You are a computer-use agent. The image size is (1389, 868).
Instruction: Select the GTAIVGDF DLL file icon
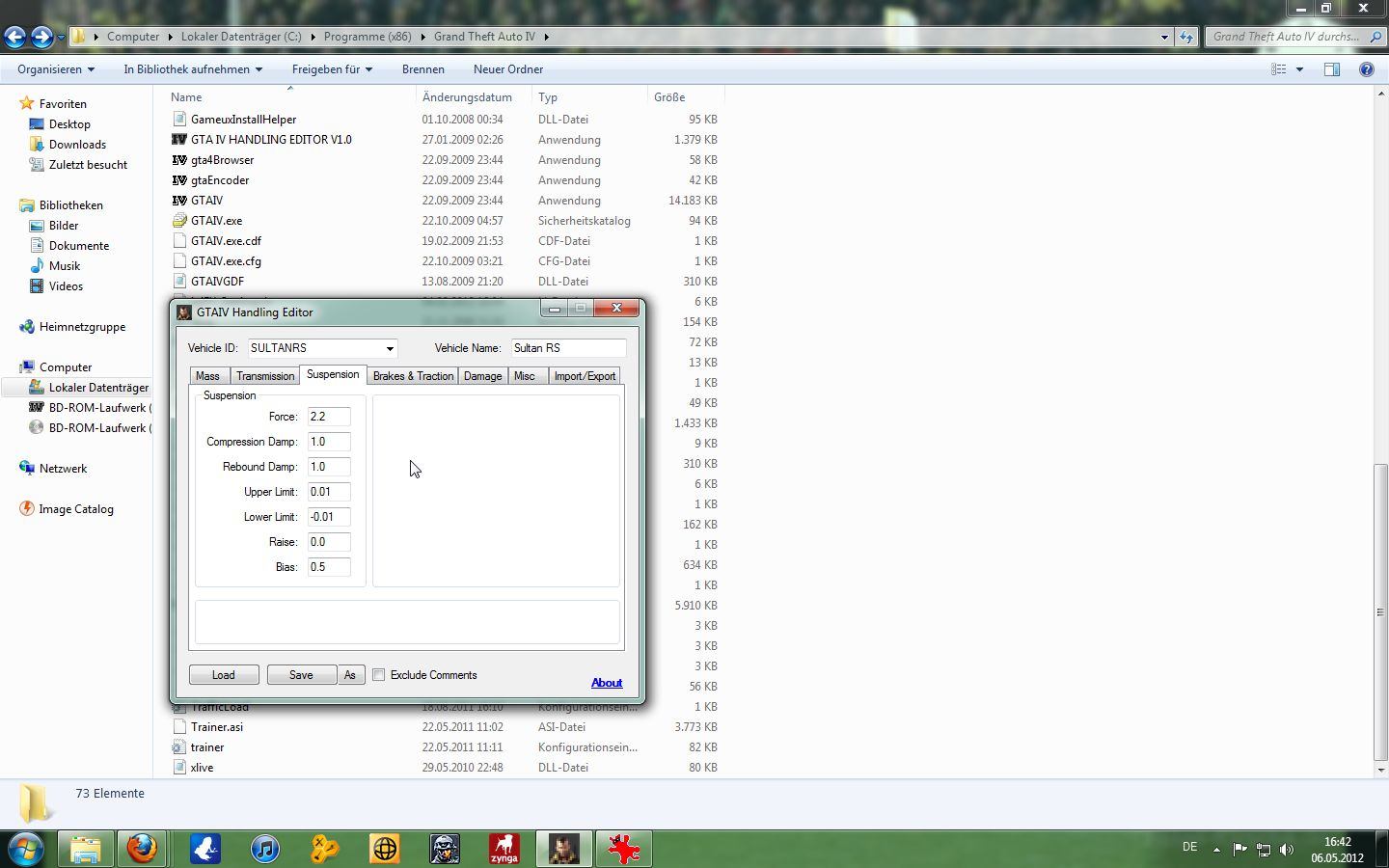click(179, 282)
